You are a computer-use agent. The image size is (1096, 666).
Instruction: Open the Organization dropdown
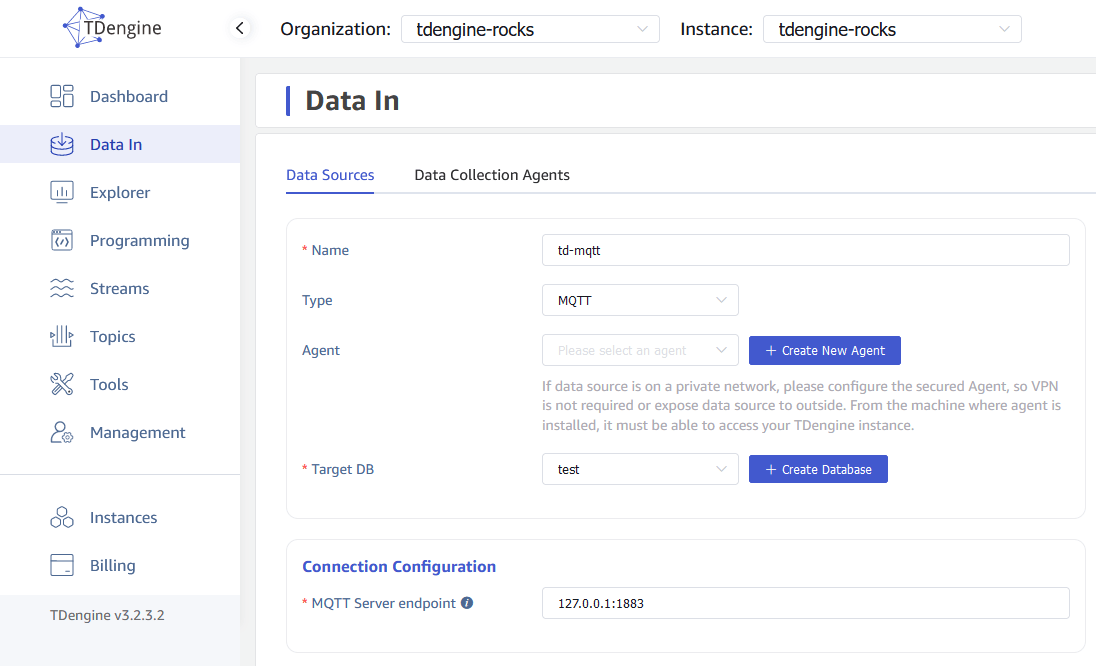point(530,29)
